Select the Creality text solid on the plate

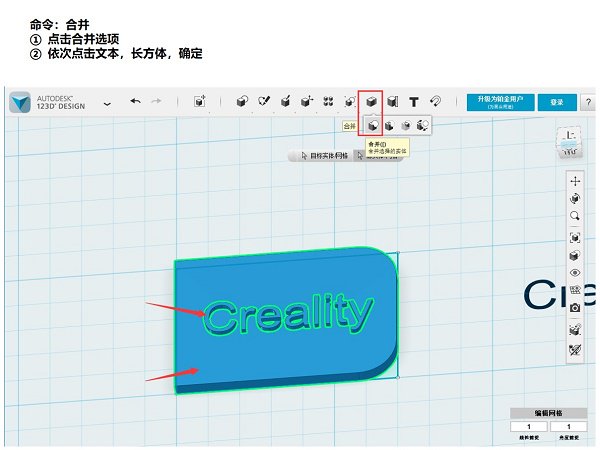tap(288, 315)
